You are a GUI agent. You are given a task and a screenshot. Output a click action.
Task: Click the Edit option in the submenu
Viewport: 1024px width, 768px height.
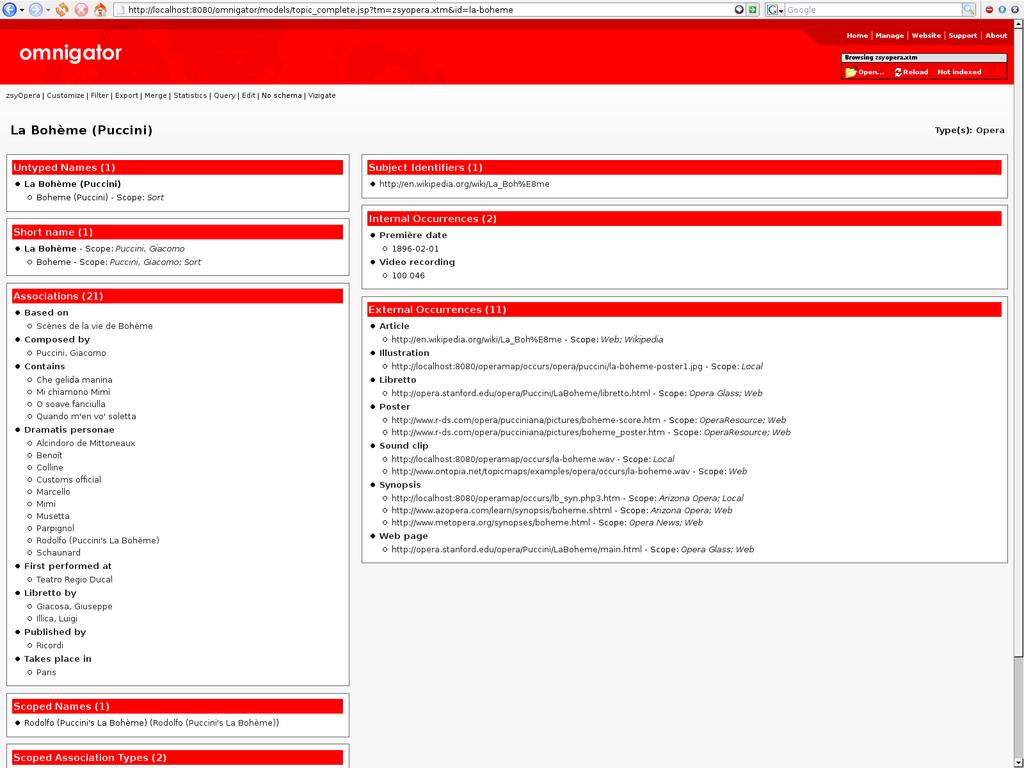coord(248,95)
